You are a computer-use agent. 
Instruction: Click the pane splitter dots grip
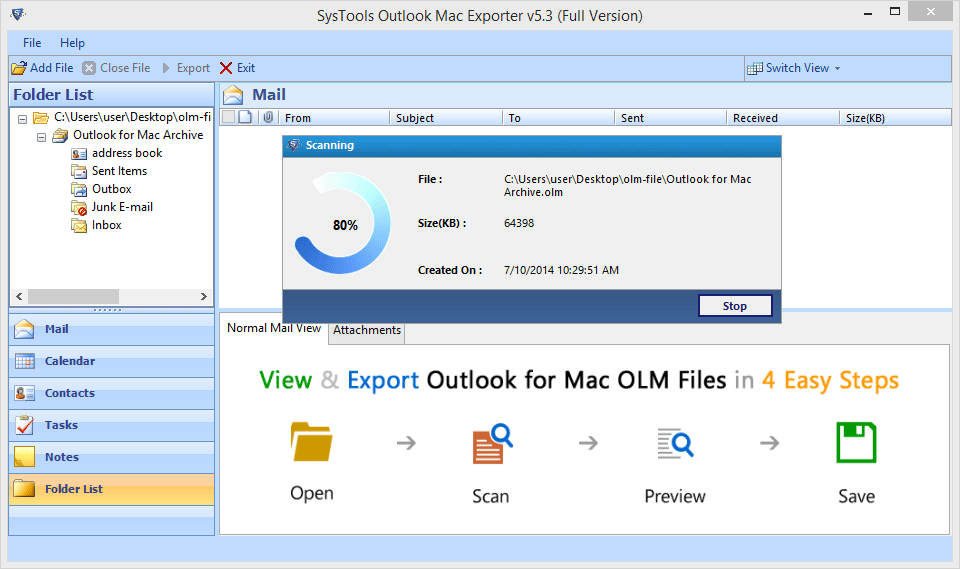coord(107,311)
